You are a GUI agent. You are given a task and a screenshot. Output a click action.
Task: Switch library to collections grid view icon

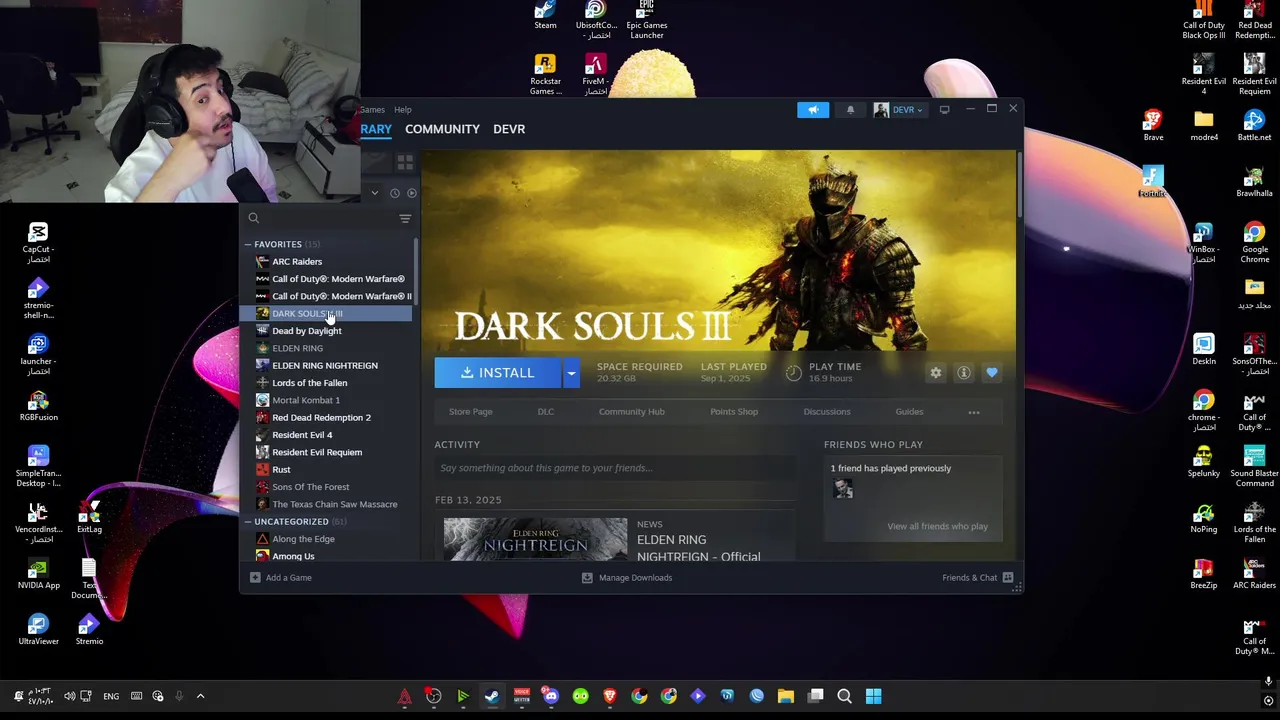tap(405, 162)
